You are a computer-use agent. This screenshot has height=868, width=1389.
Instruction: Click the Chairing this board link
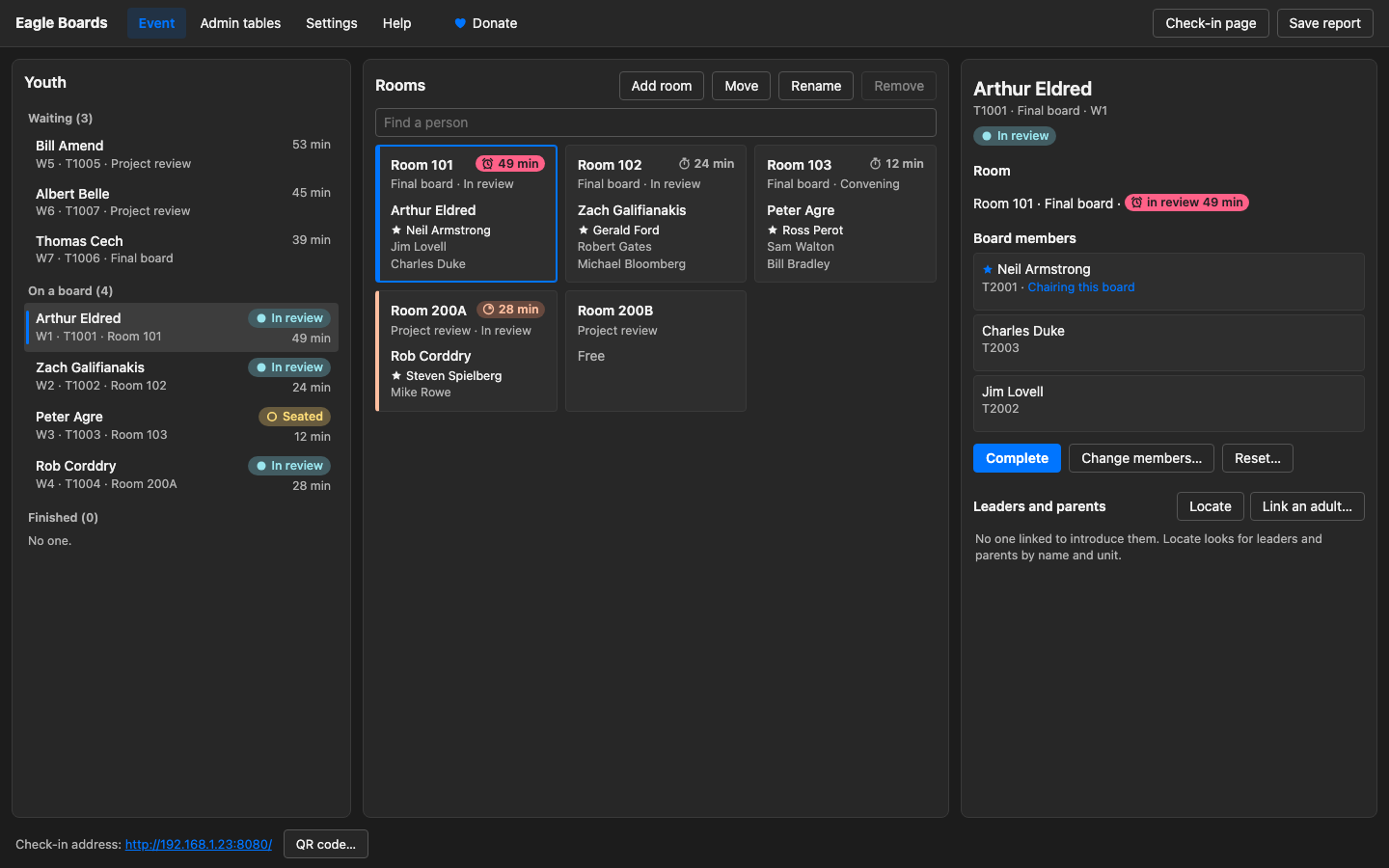(x=1081, y=287)
